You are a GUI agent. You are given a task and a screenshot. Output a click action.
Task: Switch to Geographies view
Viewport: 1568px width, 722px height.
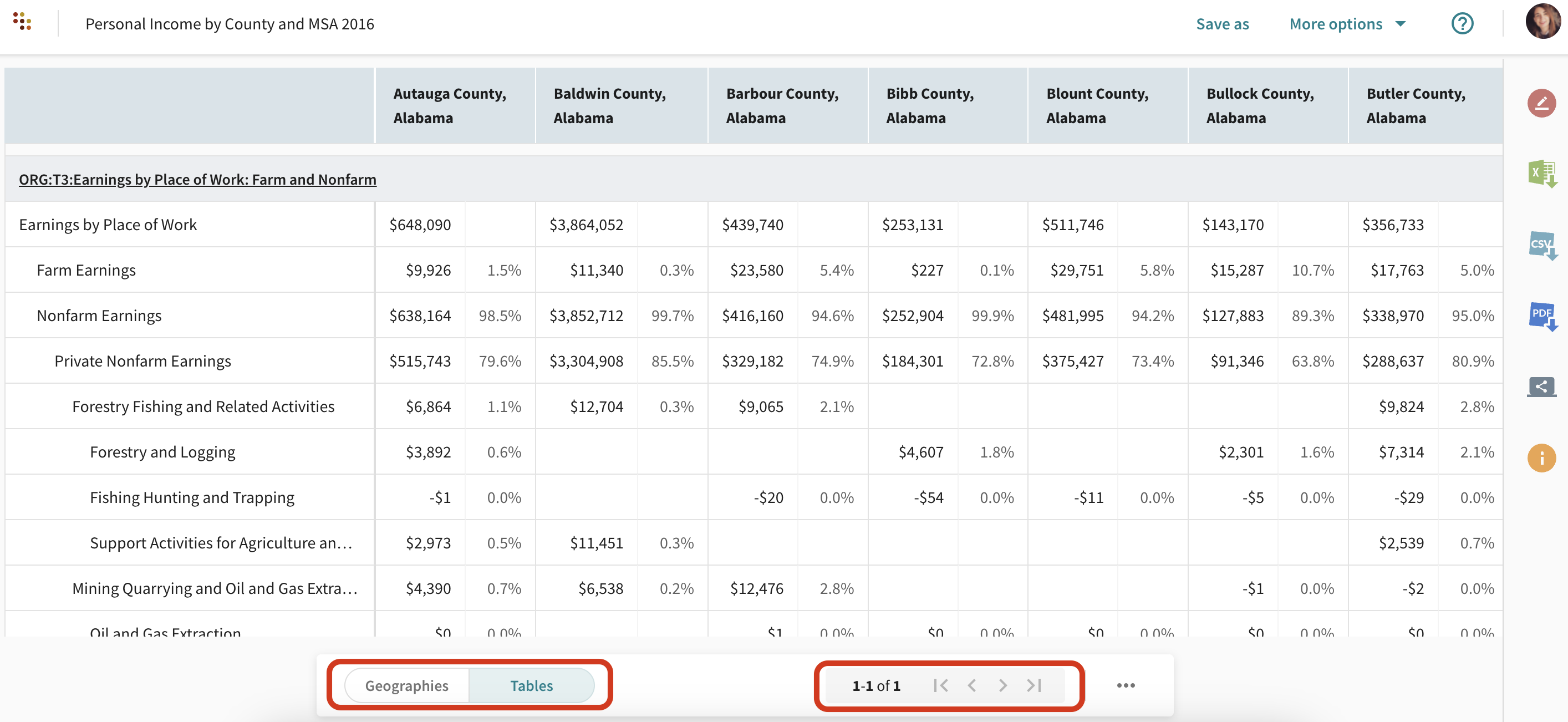pyautogui.click(x=406, y=685)
